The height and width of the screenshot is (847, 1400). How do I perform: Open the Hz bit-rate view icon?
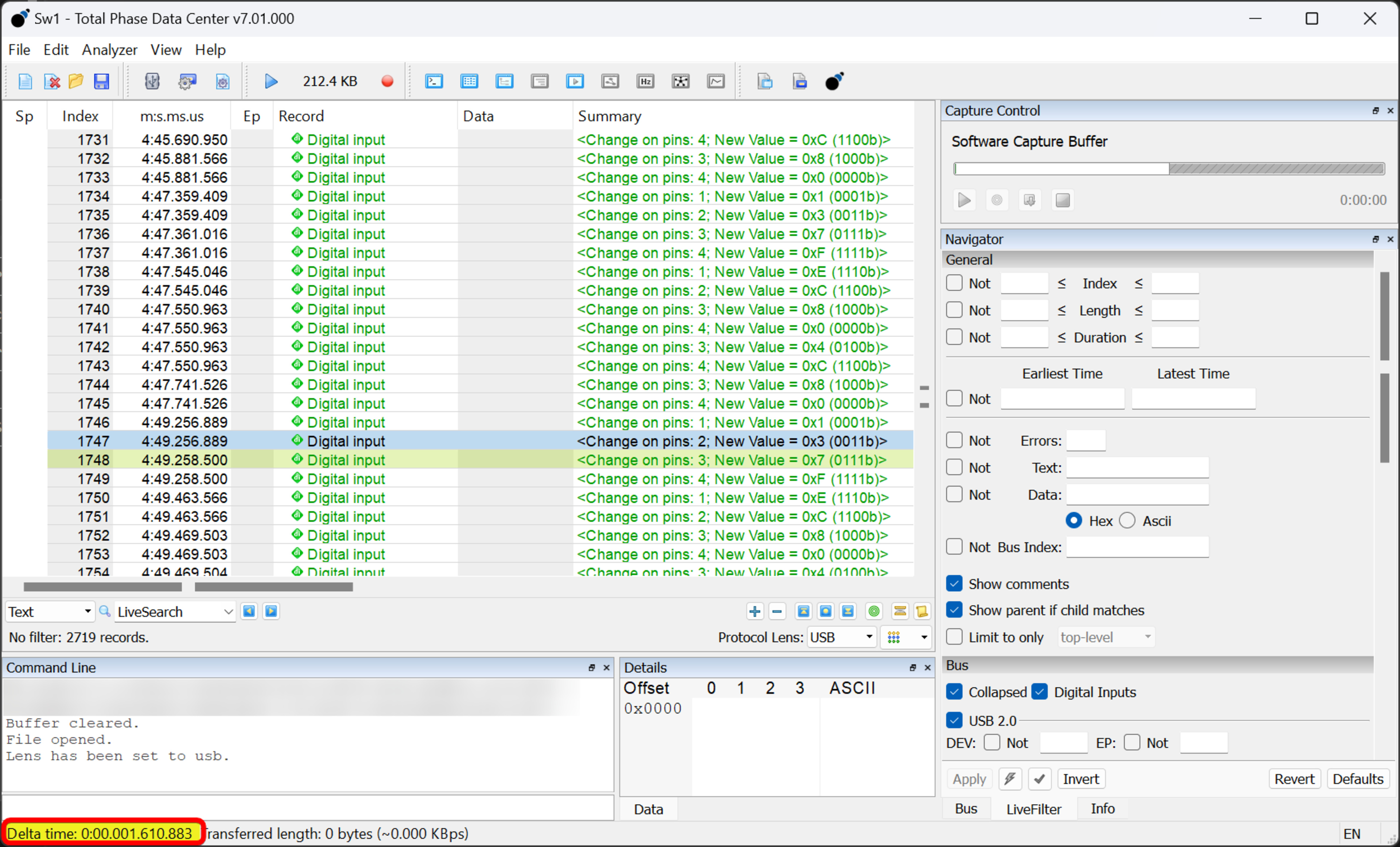pyautogui.click(x=645, y=81)
